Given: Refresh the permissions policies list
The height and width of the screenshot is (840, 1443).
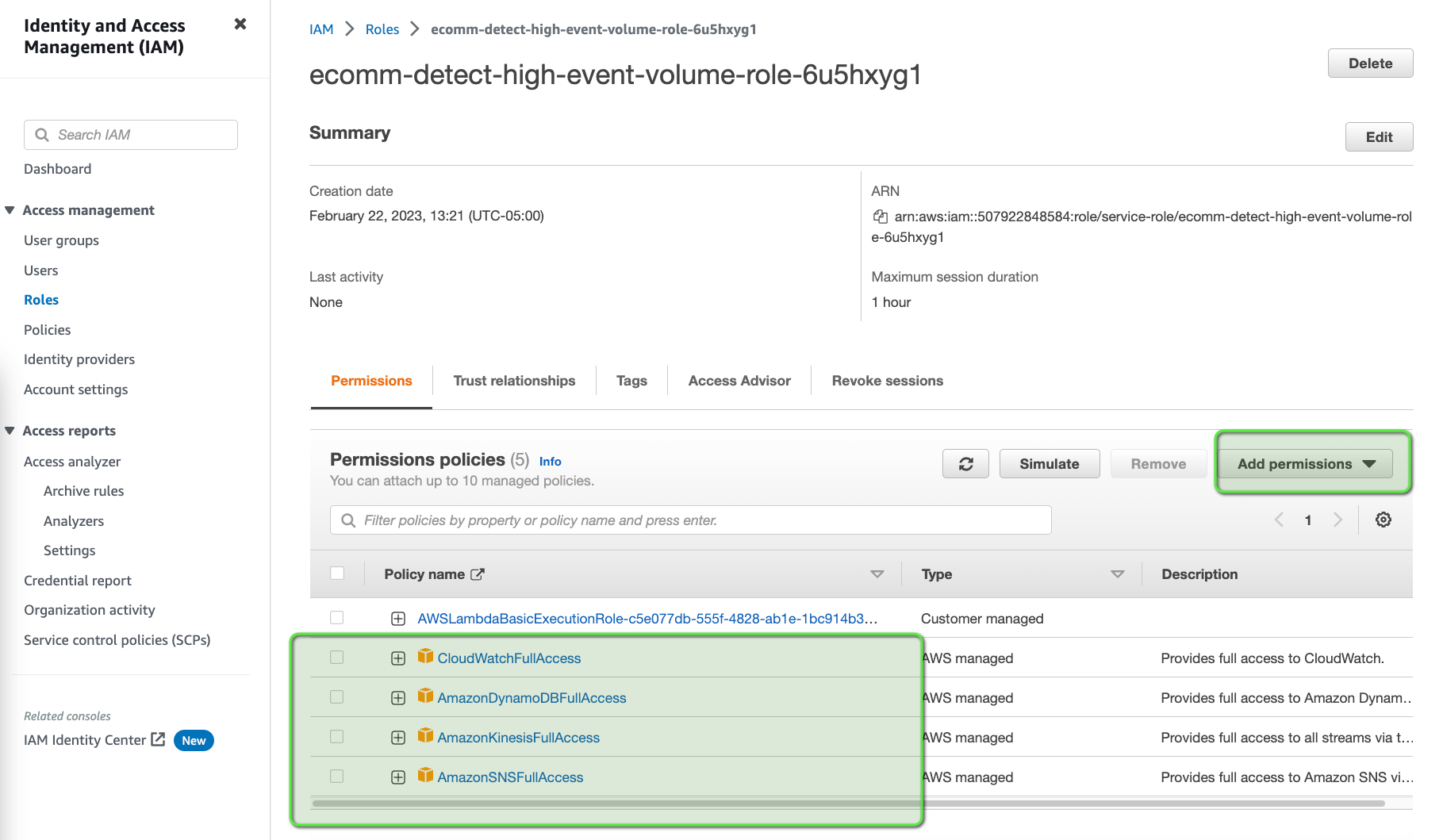Looking at the screenshot, I should coord(965,463).
